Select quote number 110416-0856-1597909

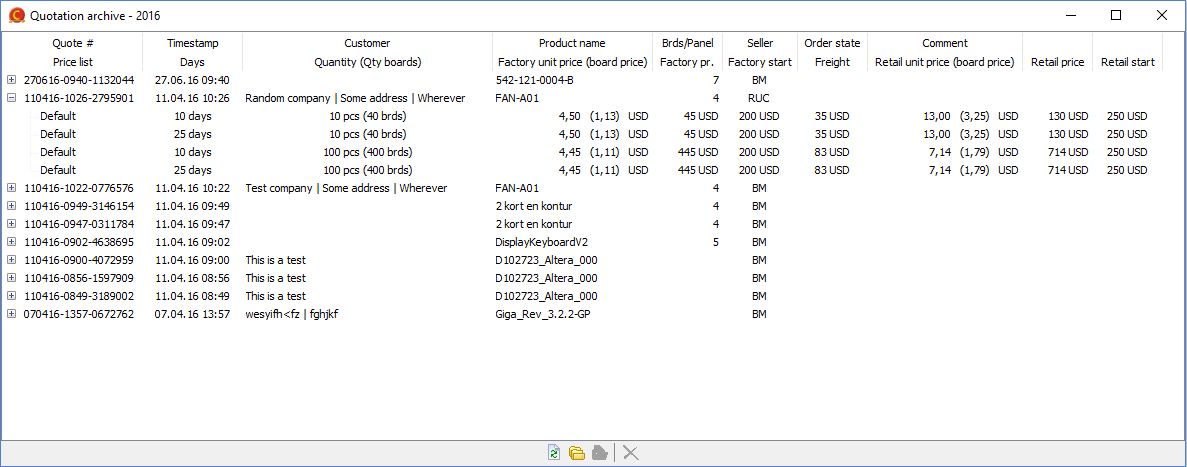pos(79,278)
